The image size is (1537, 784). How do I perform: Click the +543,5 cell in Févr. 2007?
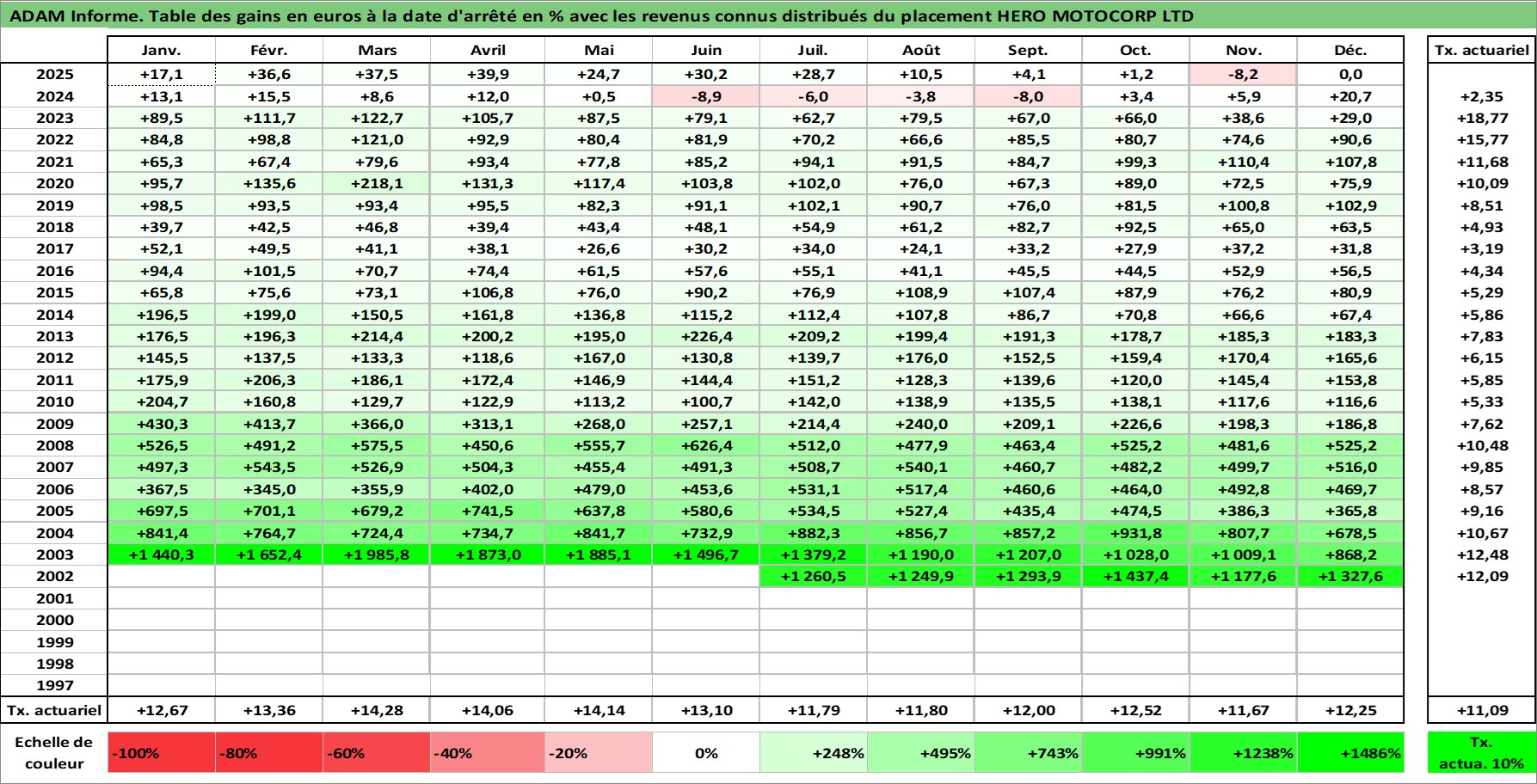(x=269, y=467)
